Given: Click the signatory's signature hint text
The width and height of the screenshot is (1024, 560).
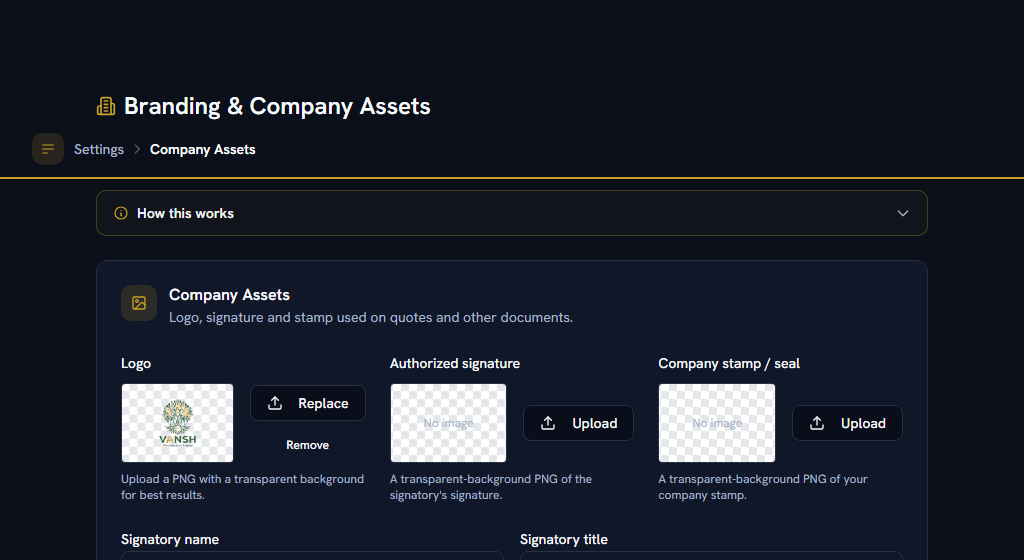Looking at the screenshot, I should 490,487.
